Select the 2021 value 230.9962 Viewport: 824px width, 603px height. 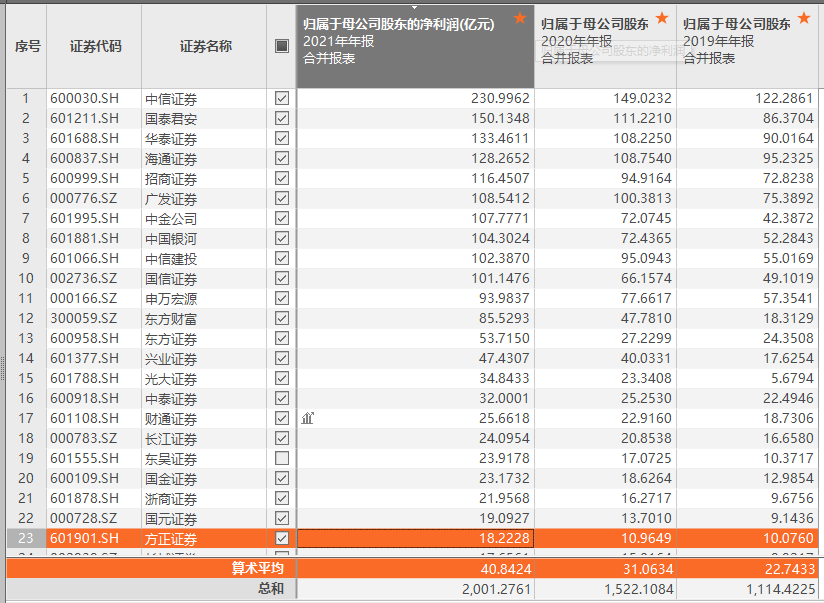[x=500, y=98]
